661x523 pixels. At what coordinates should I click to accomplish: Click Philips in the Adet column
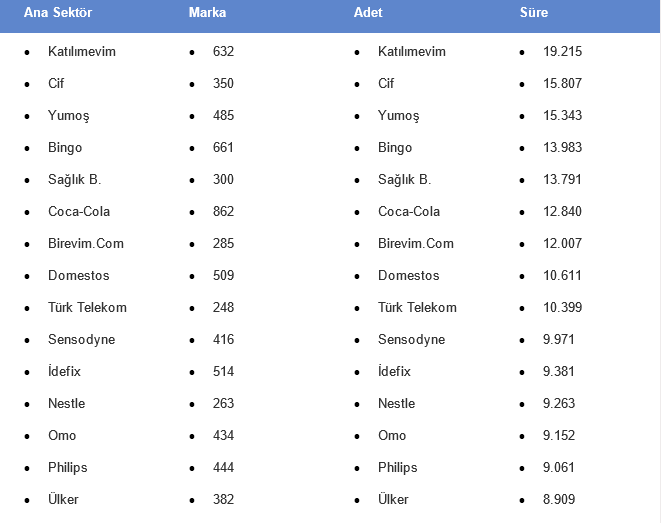tap(397, 467)
